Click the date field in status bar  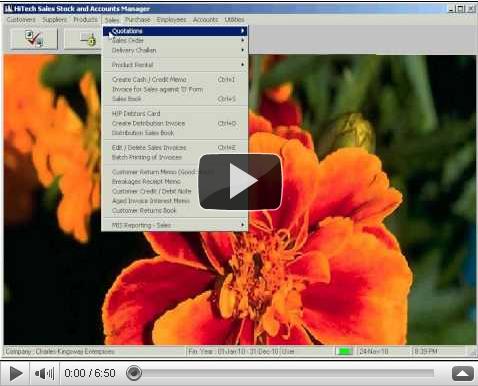[x=374, y=351]
